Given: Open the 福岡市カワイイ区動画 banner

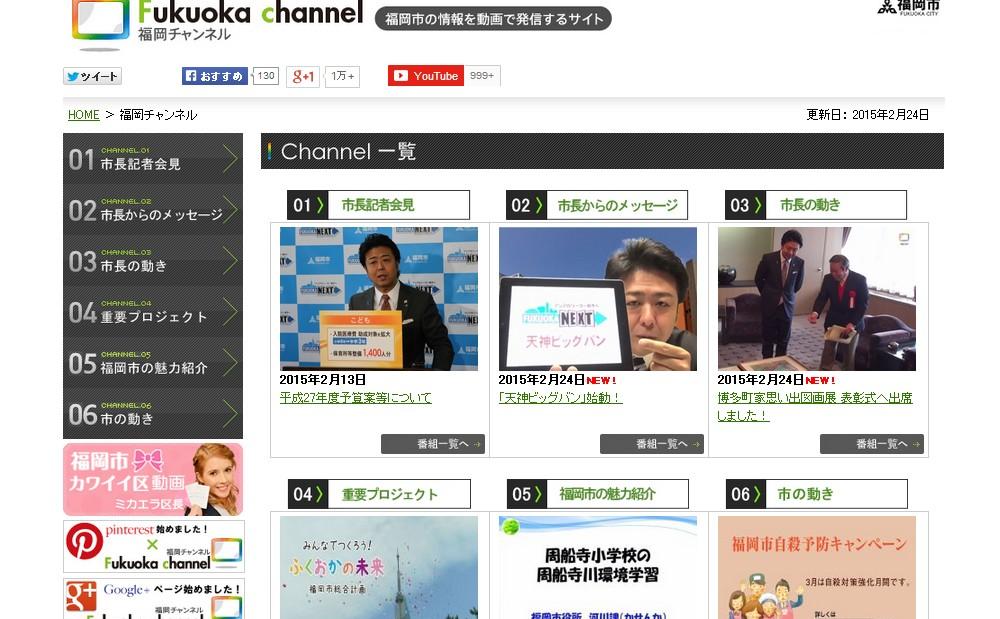Looking at the screenshot, I should click(x=153, y=479).
